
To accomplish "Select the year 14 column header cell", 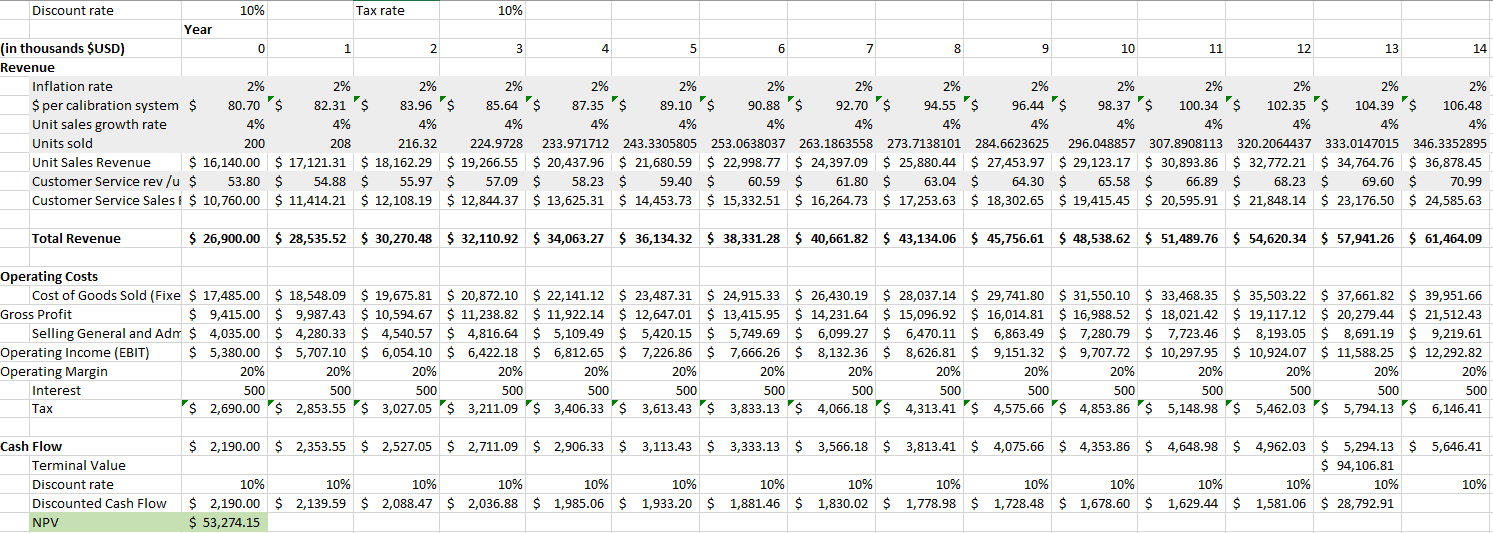I will tap(1448, 48).
